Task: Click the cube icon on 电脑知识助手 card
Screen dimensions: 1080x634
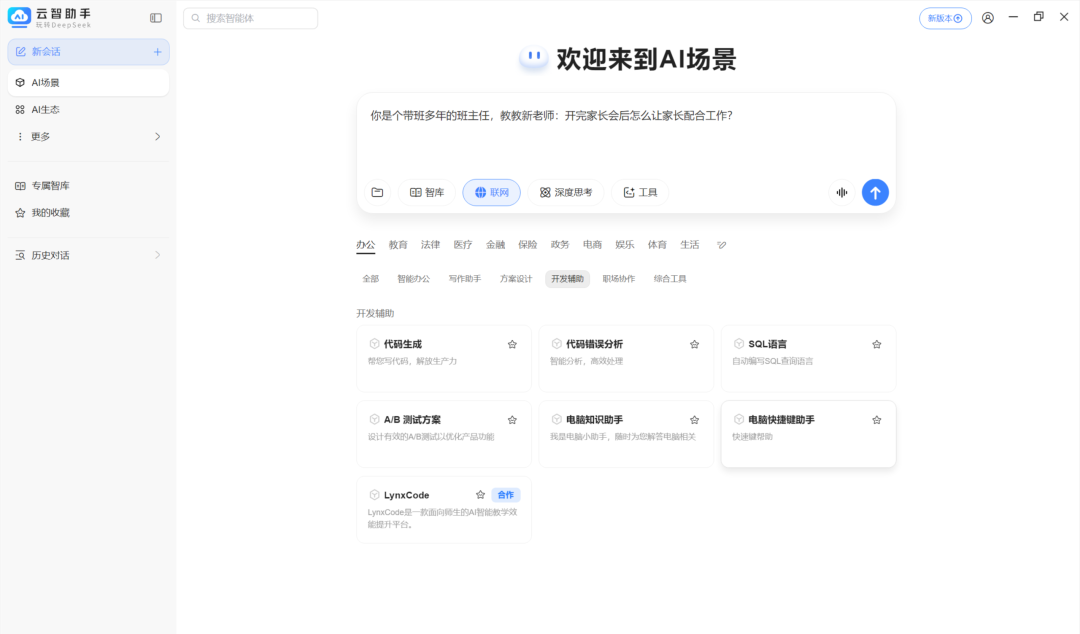Action: click(x=557, y=419)
